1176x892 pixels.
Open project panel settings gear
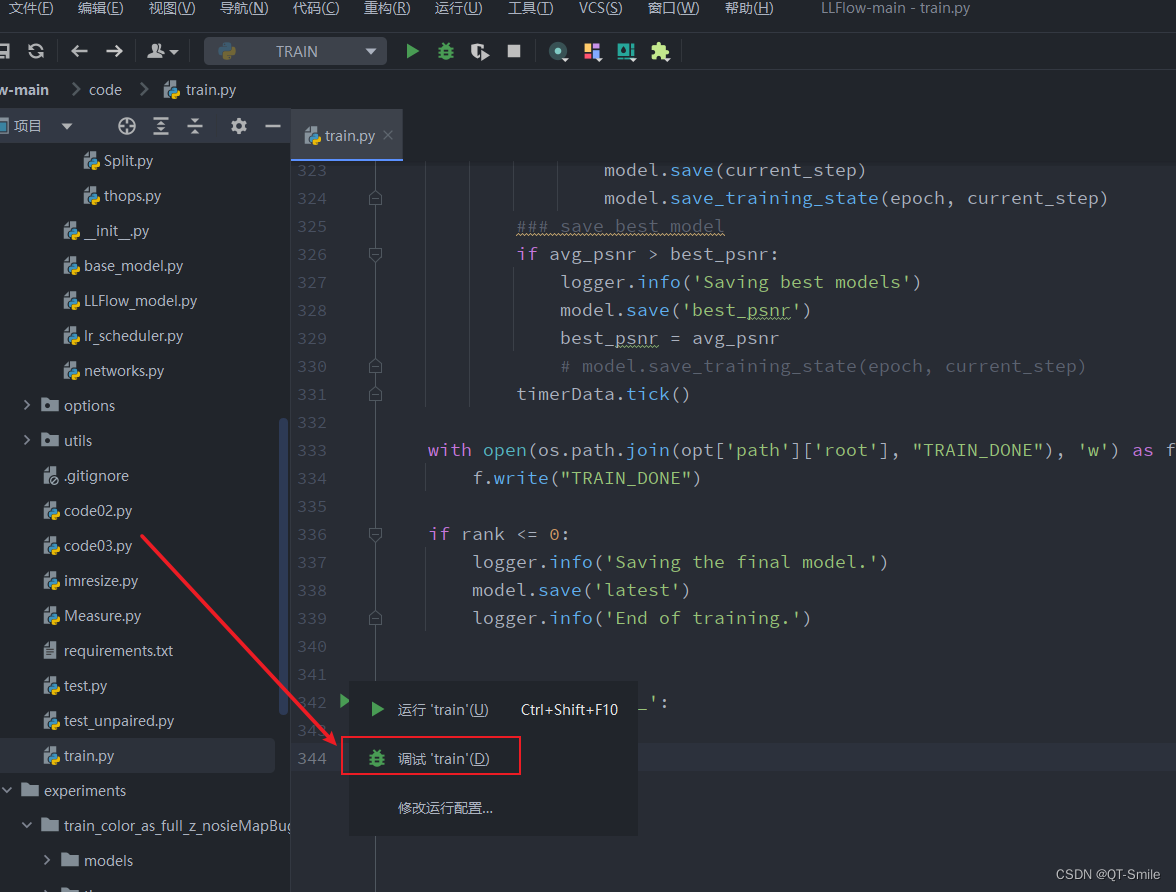pos(237,125)
